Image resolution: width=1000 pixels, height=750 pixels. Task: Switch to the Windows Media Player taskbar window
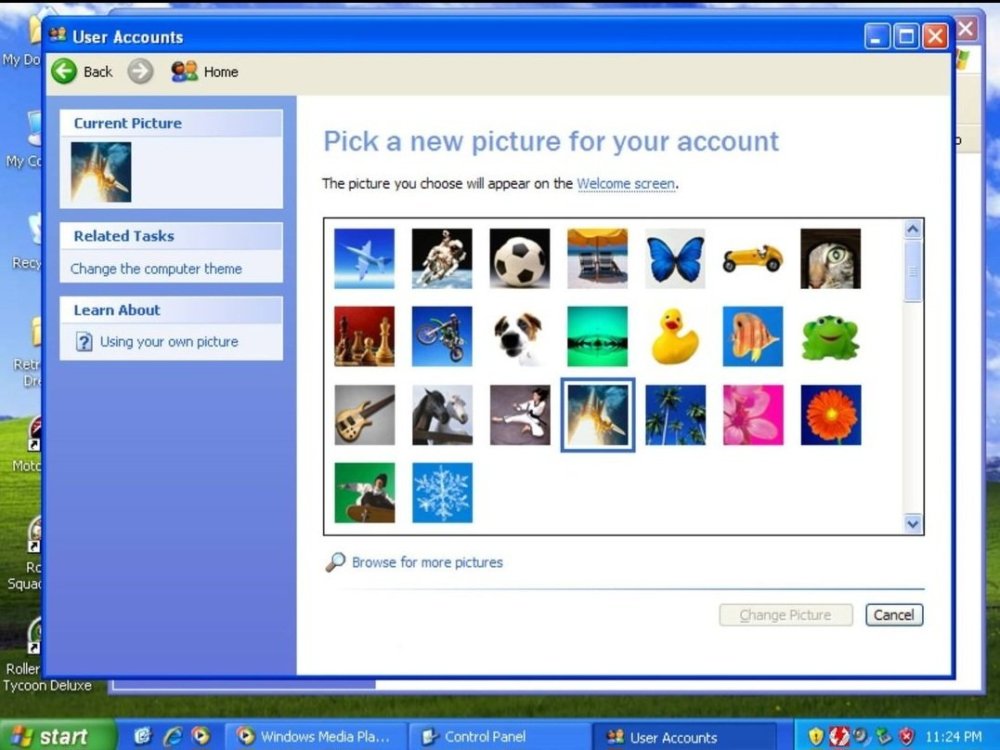coord(315,736)
